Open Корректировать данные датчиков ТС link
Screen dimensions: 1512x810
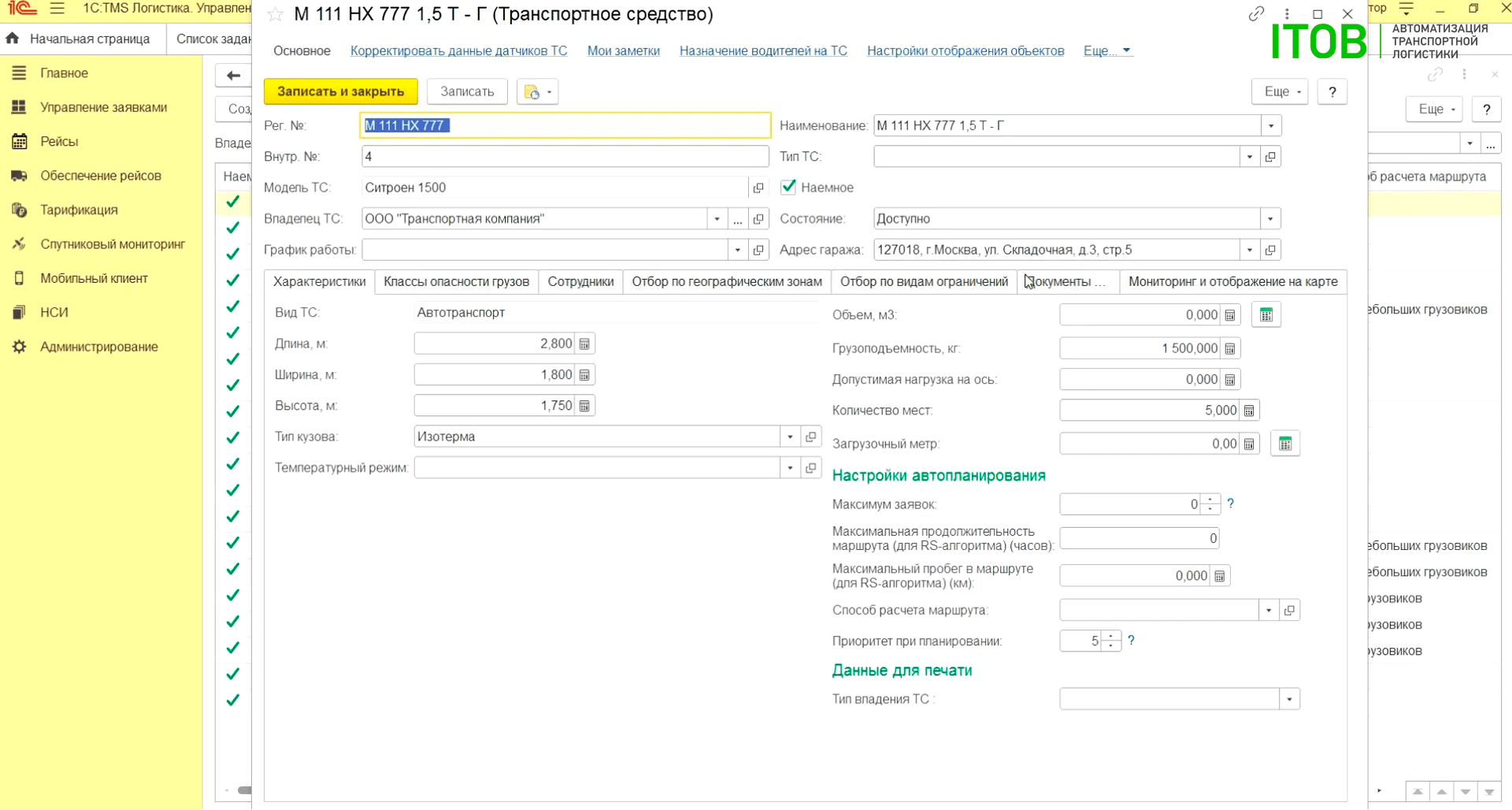tap(459, 50)
